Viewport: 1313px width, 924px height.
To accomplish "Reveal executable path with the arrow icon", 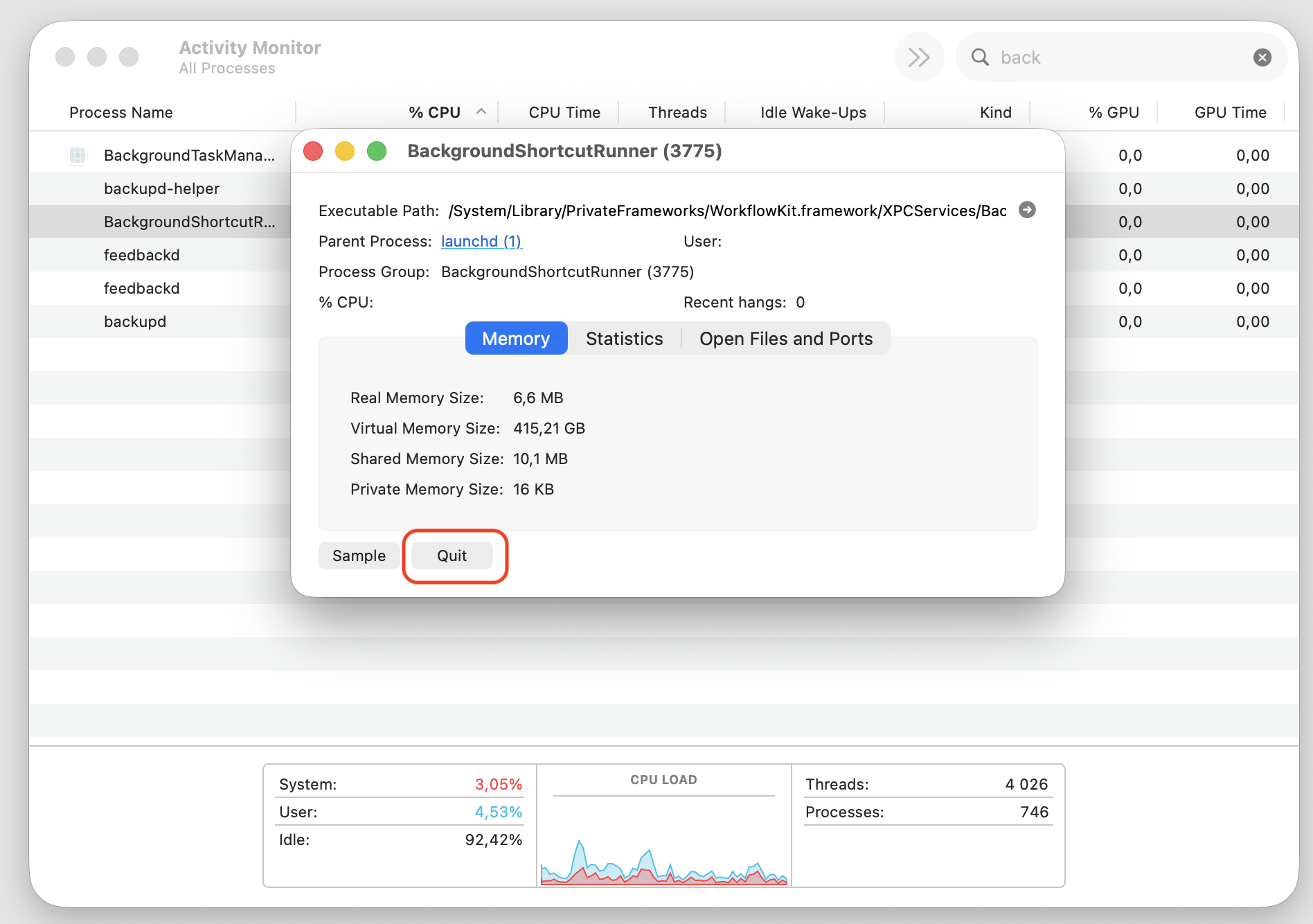I will pos(1027,210).
